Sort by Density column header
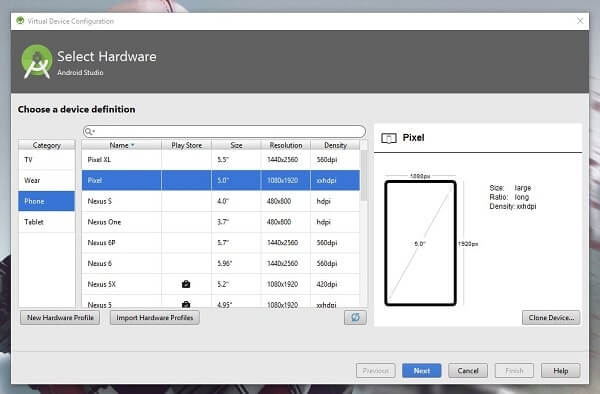600x394 pixels. tap(335, 145)
